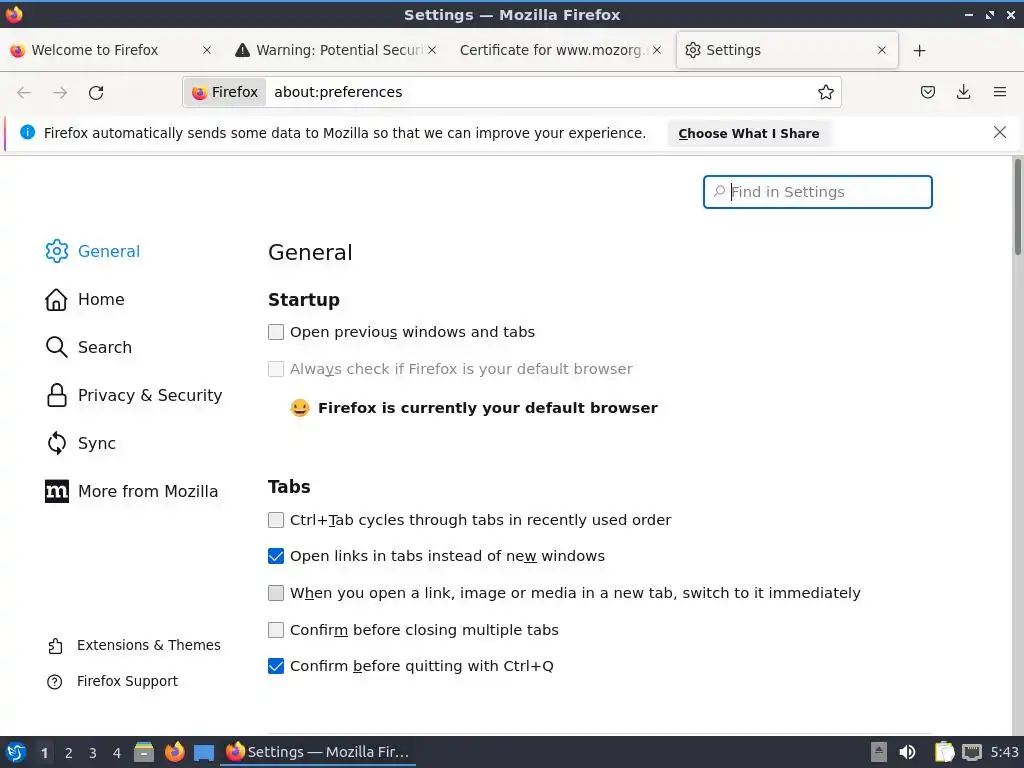Click the Firefox identity icon in address bar

pos(225,92)
